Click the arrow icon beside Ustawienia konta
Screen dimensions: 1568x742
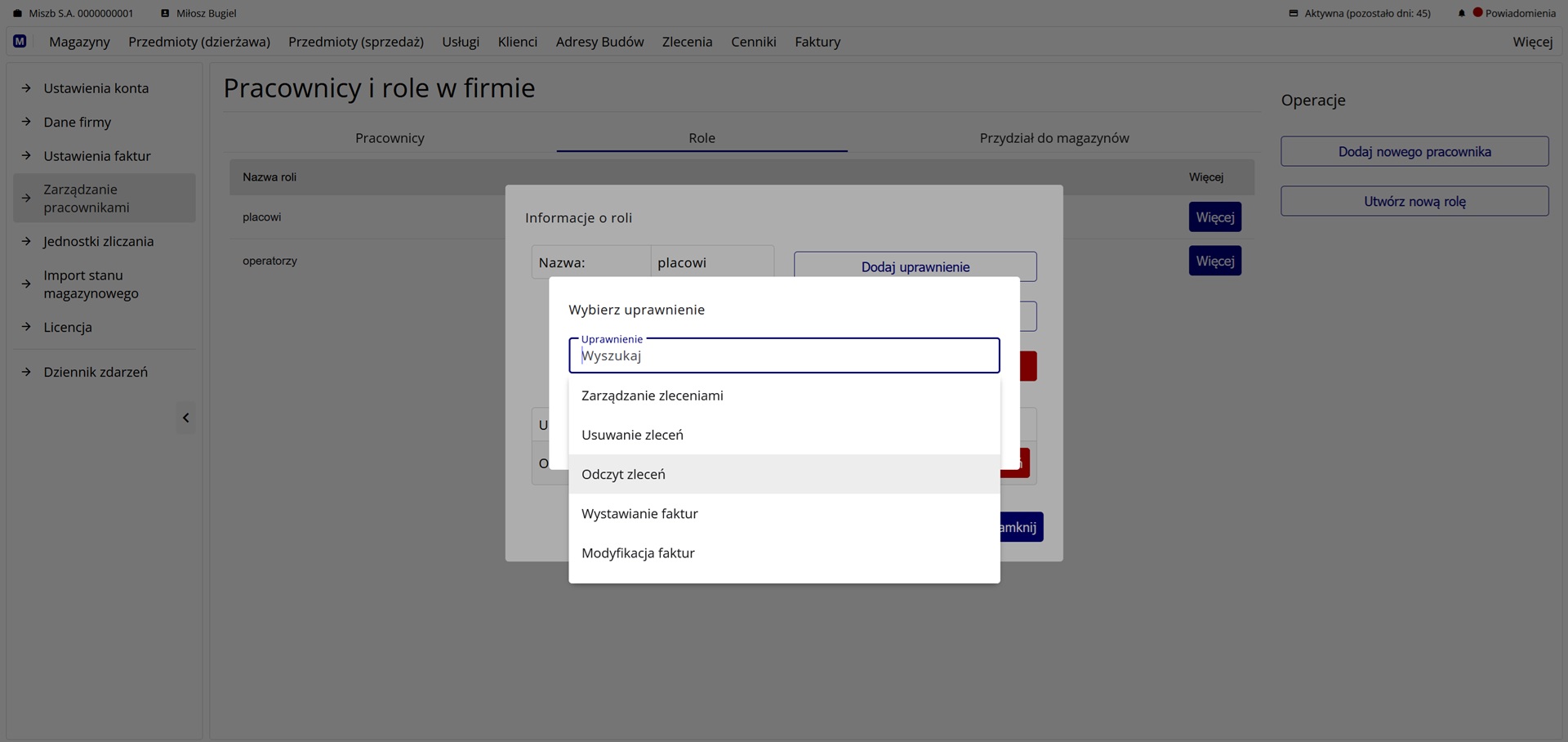26,88
